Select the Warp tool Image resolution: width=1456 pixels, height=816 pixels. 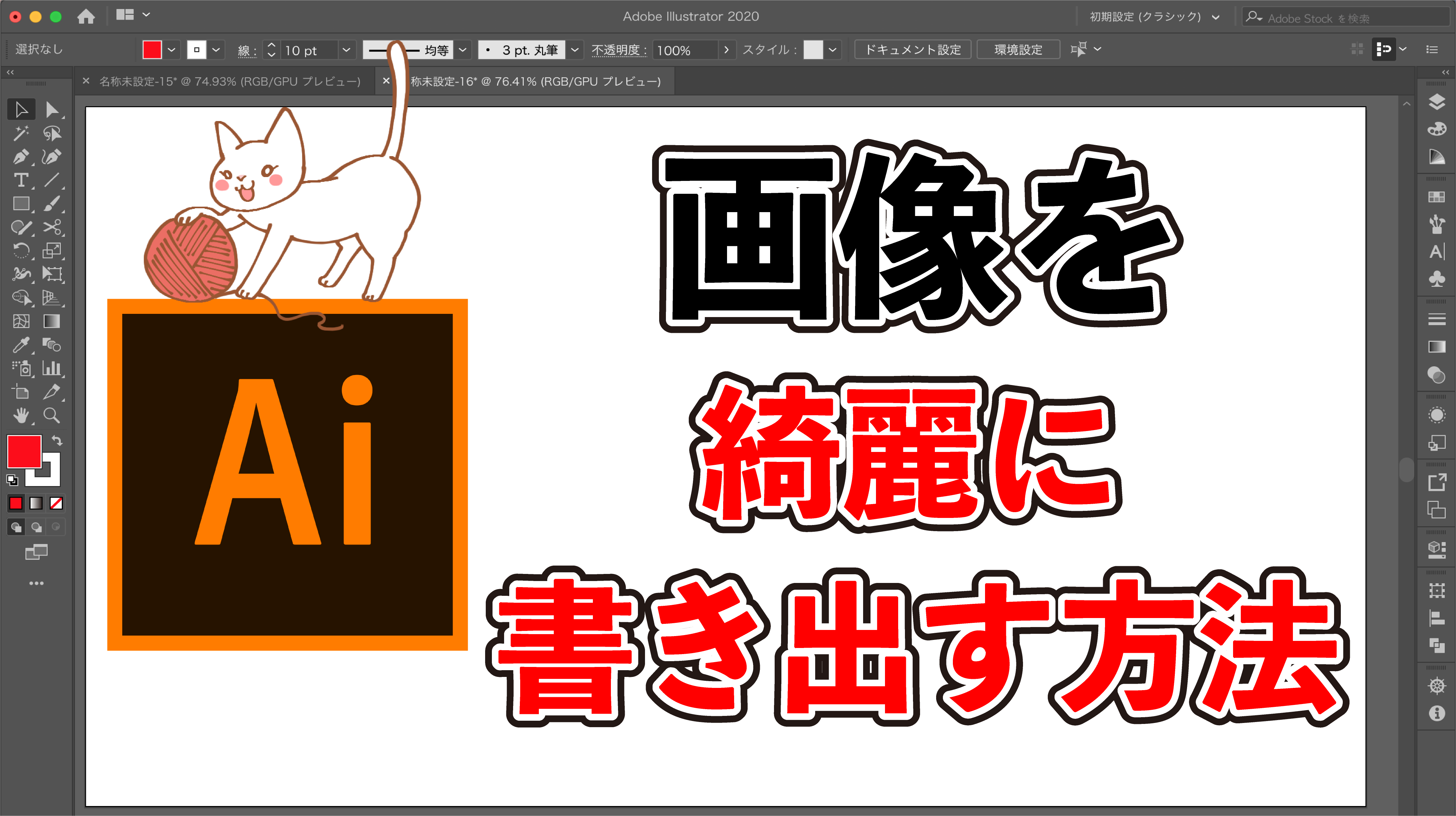22,274
